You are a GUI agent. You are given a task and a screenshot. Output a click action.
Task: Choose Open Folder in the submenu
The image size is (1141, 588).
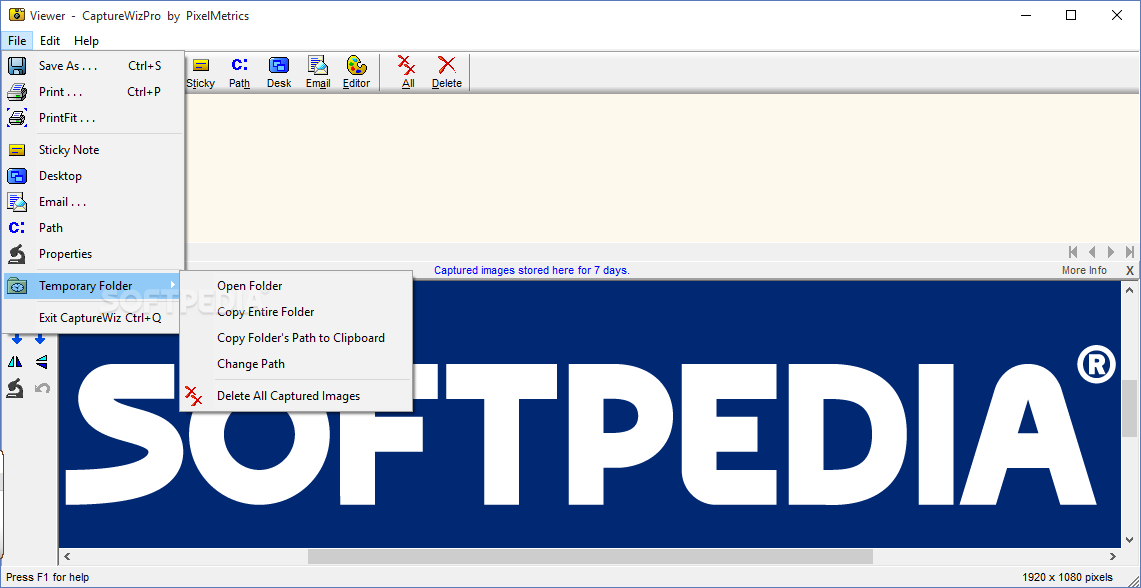(296, 286)
